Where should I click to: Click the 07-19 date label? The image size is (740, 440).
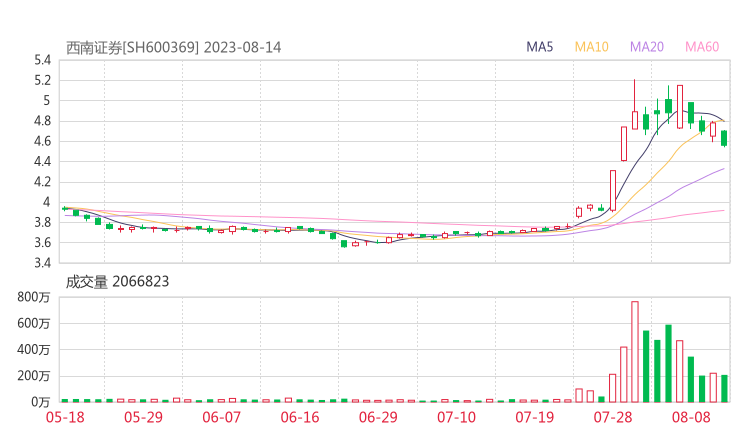(x=535, y=417)
